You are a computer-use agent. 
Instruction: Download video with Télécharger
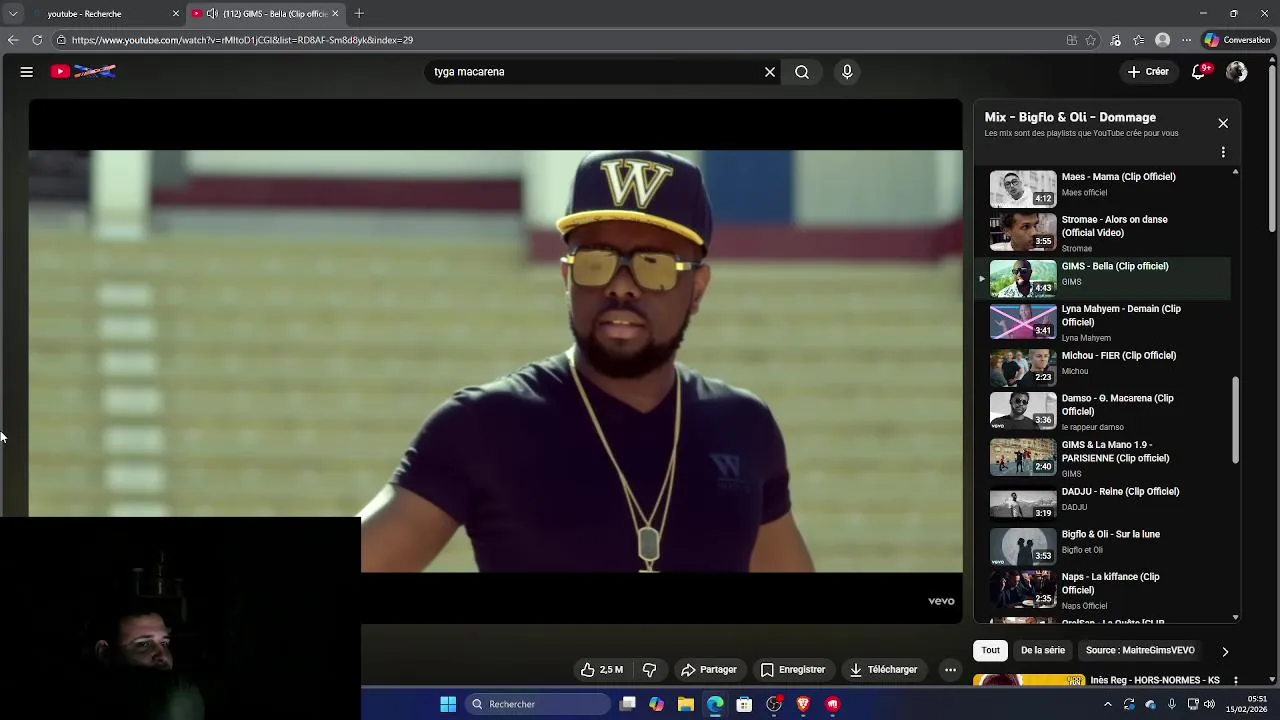pyautogui.click(x=884, y=670)
